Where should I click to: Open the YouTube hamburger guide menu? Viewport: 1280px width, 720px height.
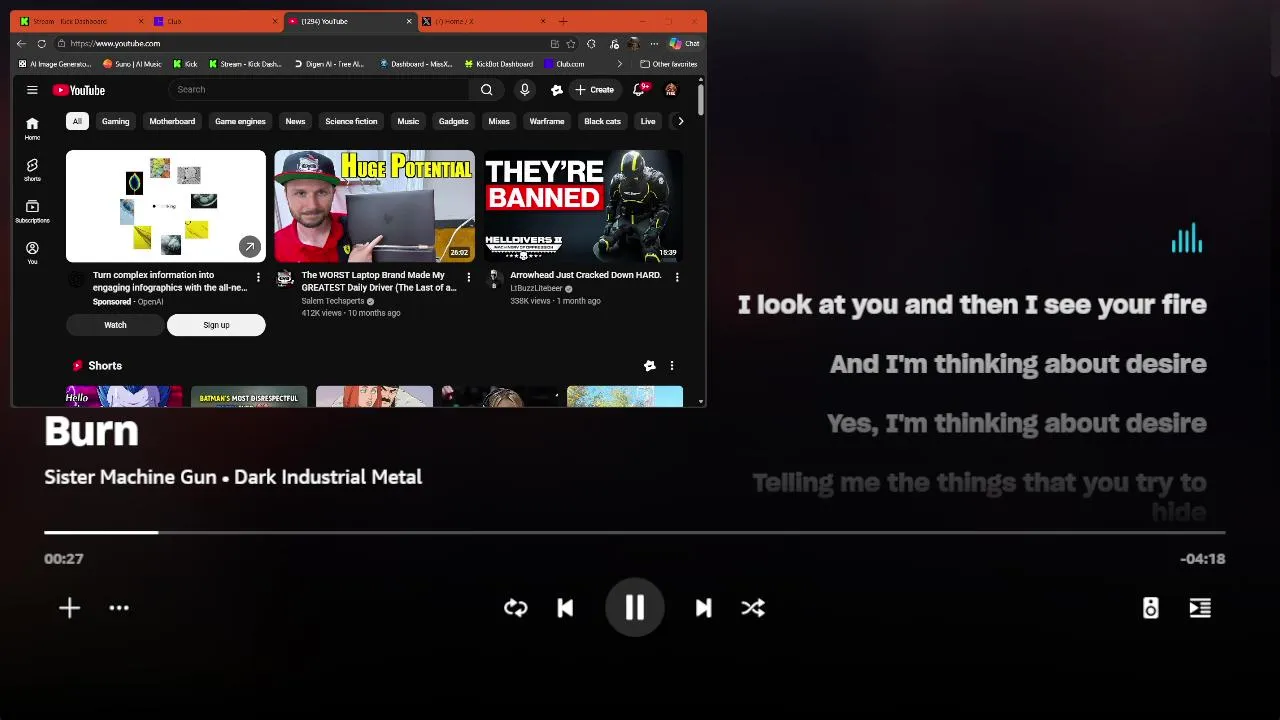pyautogui.click(x=32, y=90)
